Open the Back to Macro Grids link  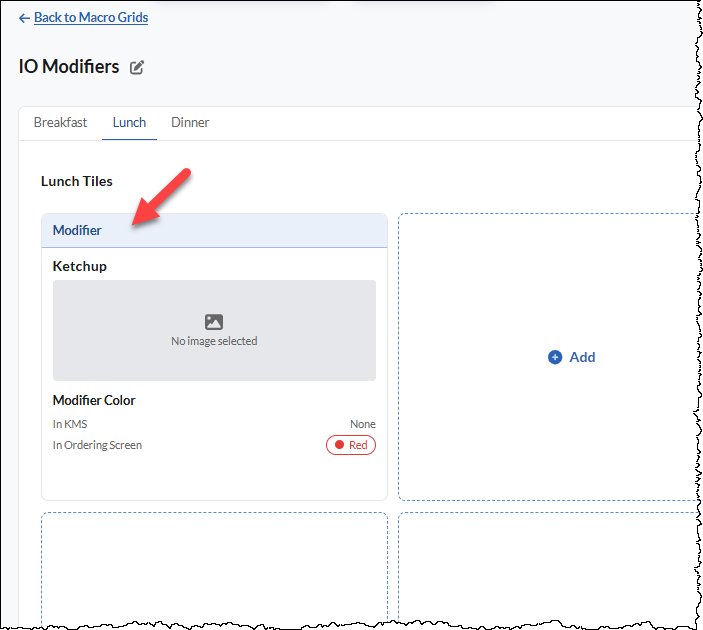point(91,17)
